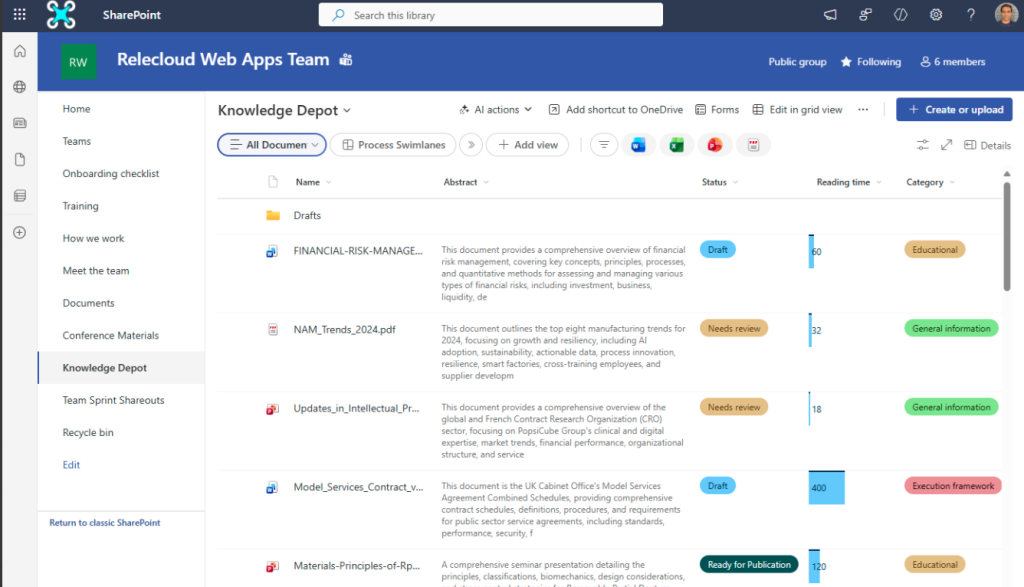The width and height of the screenshot is (1024, 587).
Task: Click the Draft status pill for FINANCIAL-RISK-MANAGE document
Action: click(717, 250)
